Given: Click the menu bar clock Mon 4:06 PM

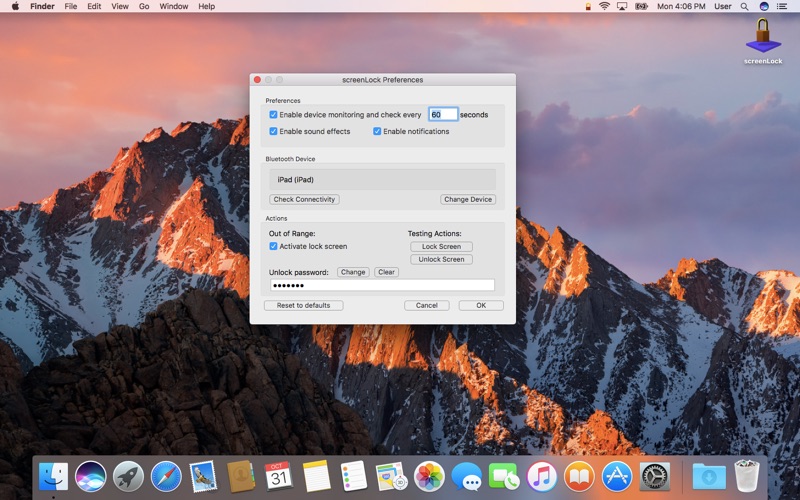Looking at the screenshot, I should click(681, 6).
